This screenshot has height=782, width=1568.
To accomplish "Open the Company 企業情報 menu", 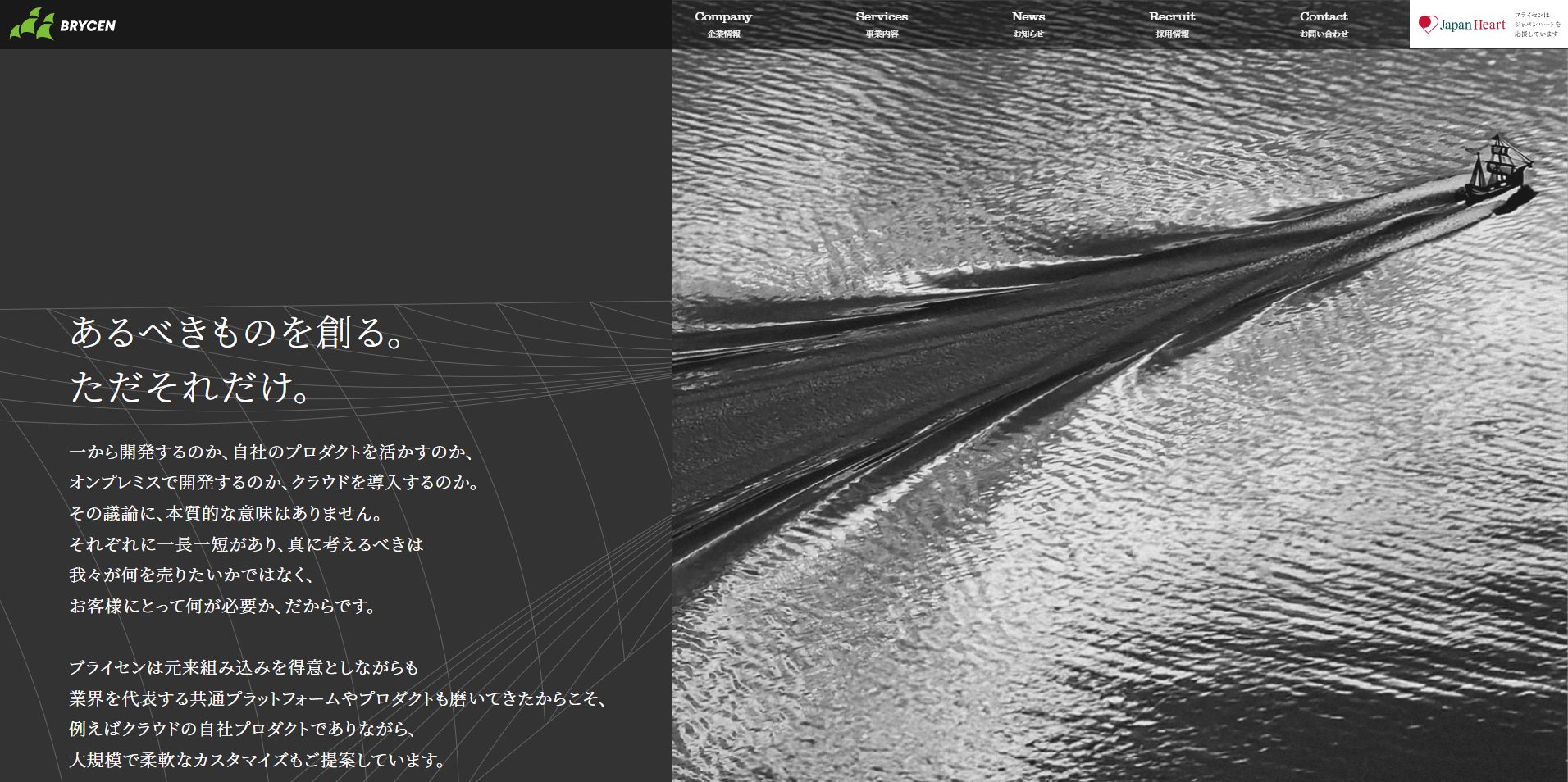I will point(723,25).
